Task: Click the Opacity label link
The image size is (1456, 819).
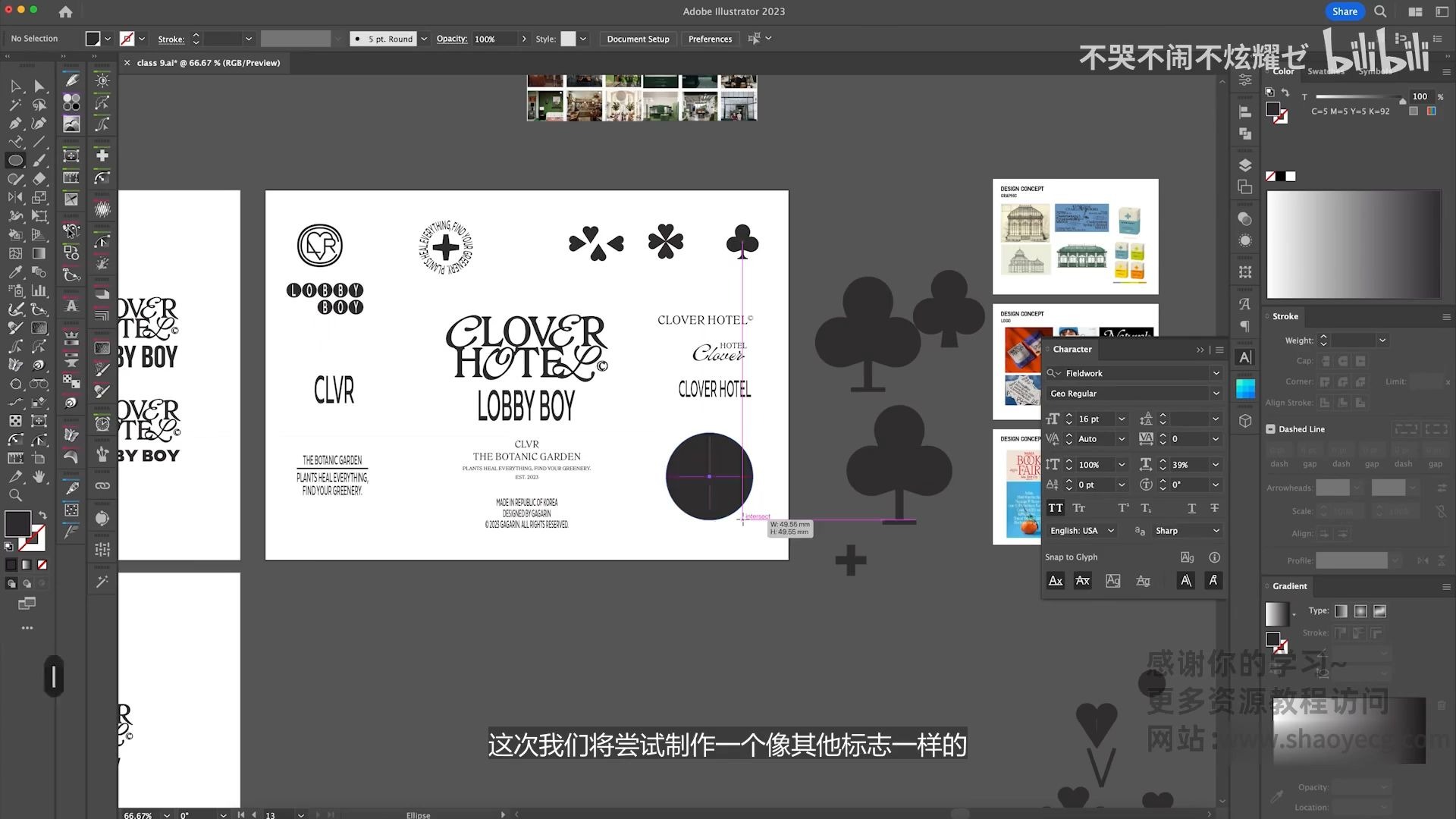Action: click(x=451, y=39)
